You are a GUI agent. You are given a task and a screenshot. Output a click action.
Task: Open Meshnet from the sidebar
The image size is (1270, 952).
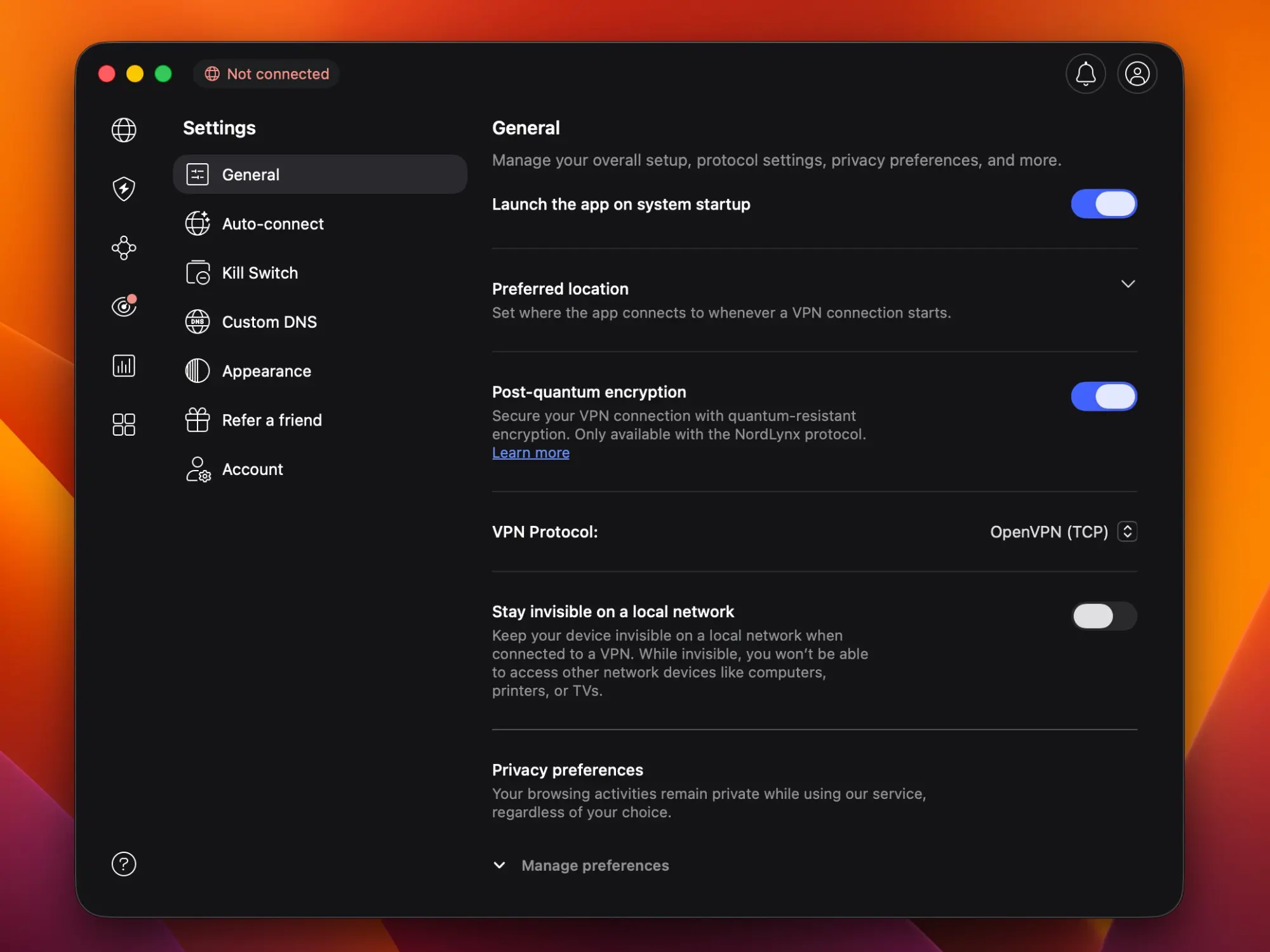[x=123, y=248]
